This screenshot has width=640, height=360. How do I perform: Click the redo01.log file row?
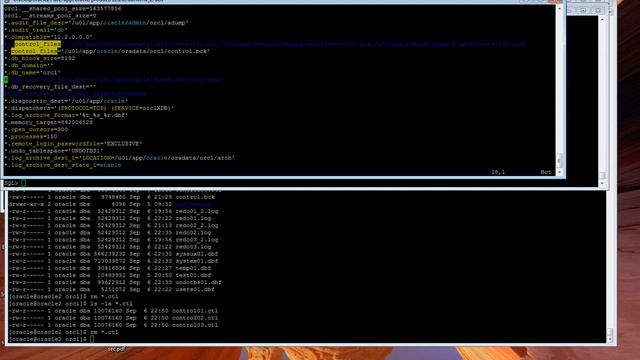click(110, 218)
